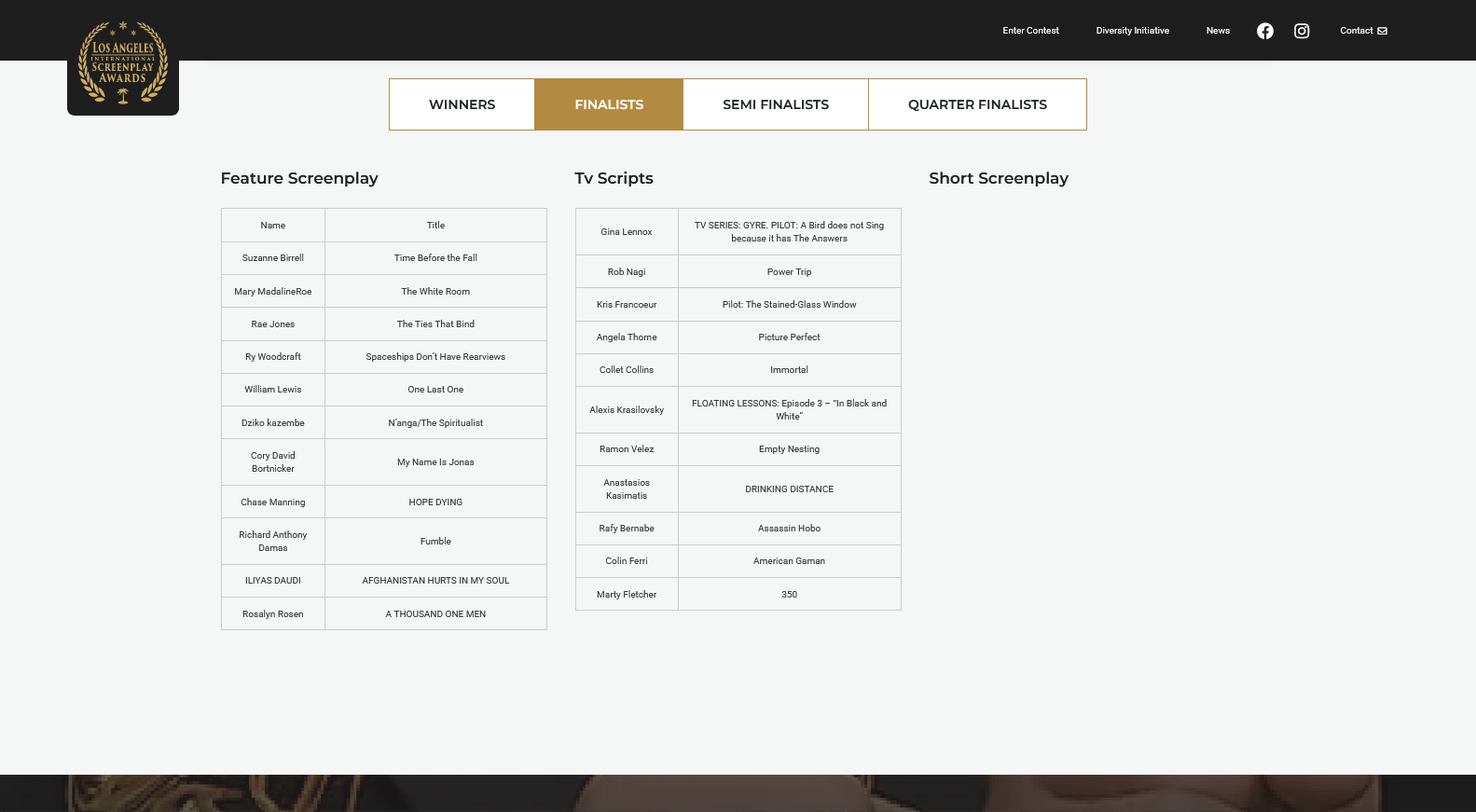
Task: Click the Feature Screenplay heading
Action: (x=299, y=178)
